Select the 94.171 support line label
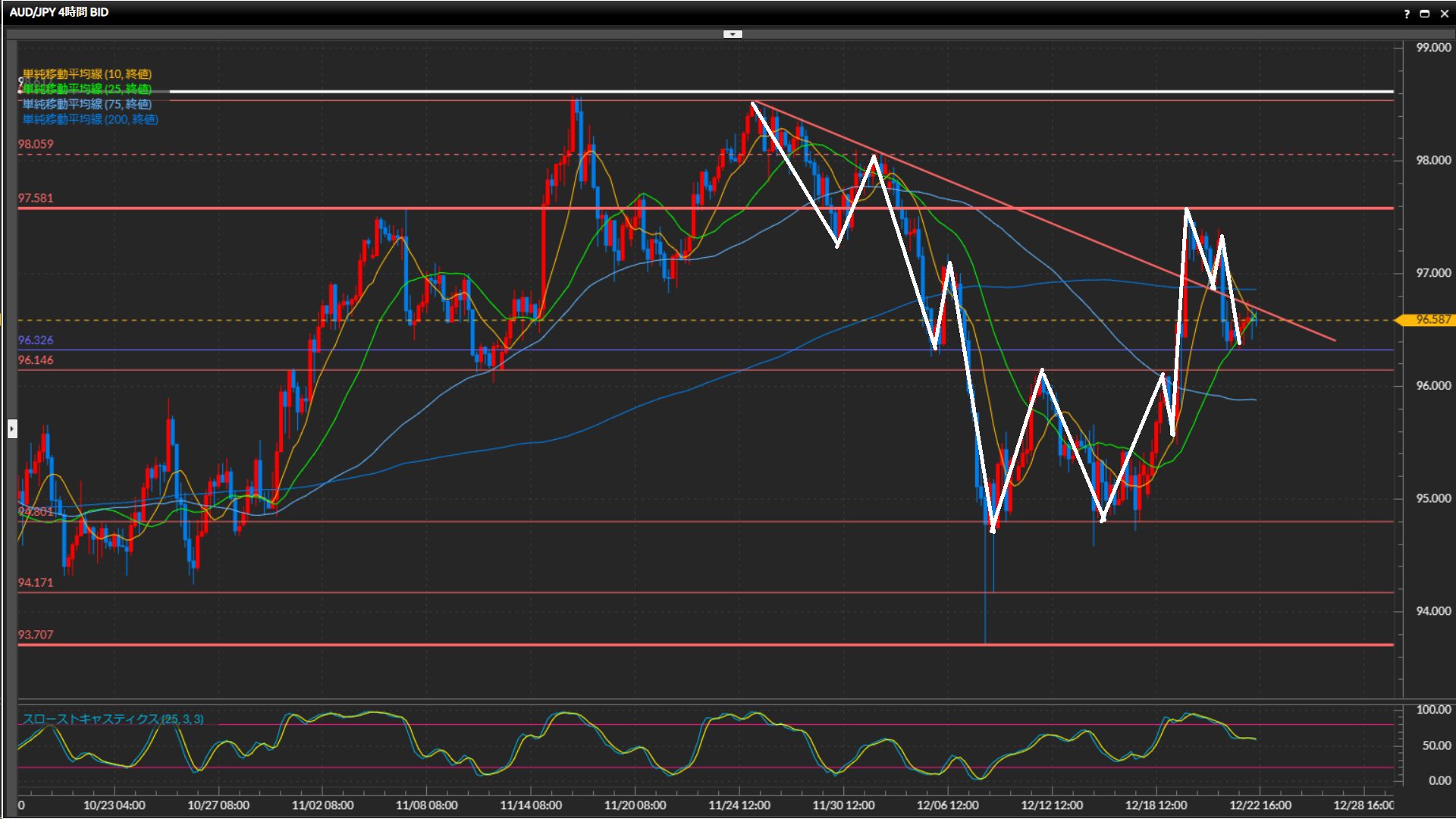The image size is (1456, 819). point(36,582)
